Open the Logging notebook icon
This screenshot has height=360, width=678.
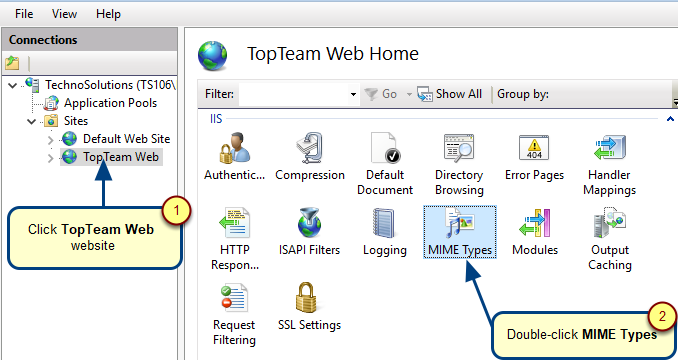point(384,223)
